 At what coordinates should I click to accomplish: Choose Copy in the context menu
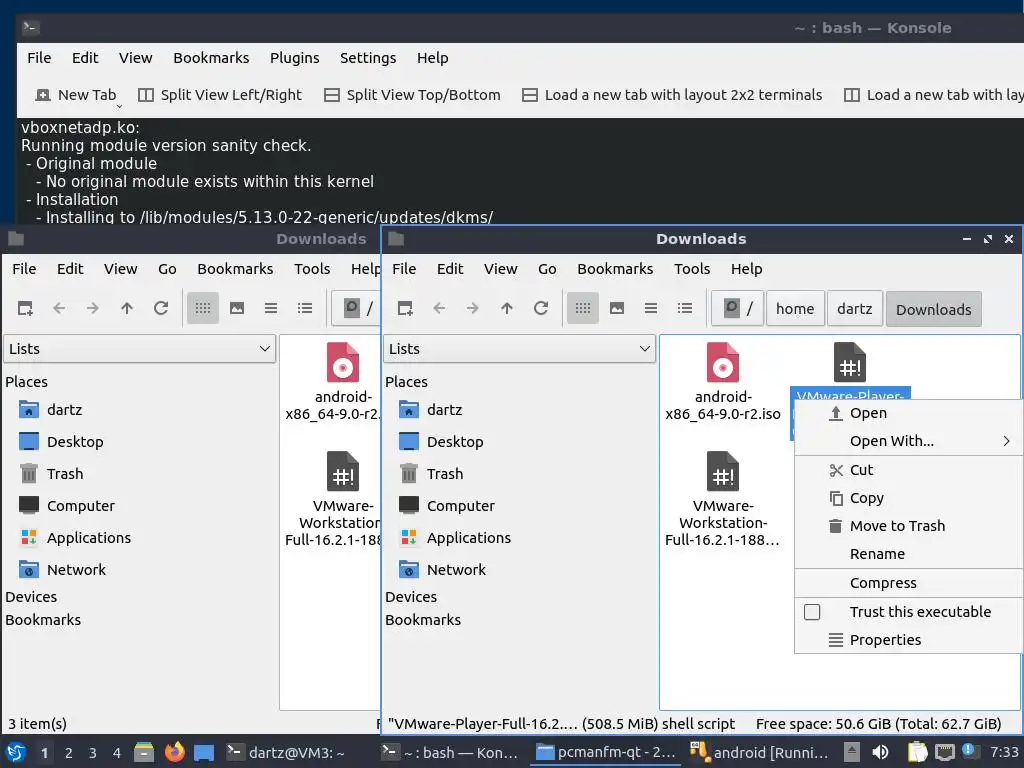pyautogui.click(x=908, y=498)
